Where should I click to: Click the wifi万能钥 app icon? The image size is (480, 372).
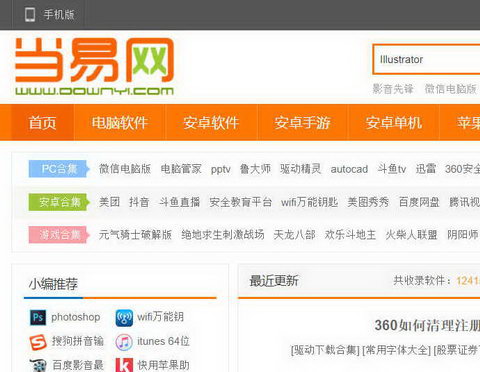[124, 317]
